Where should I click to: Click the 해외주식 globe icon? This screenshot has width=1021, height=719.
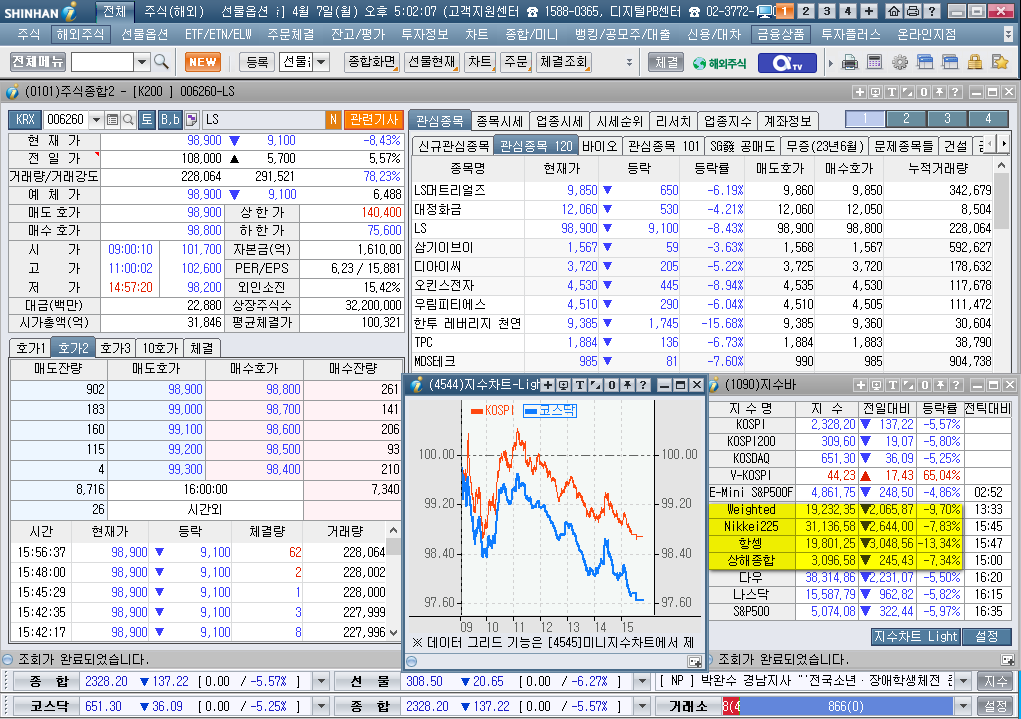720,63
